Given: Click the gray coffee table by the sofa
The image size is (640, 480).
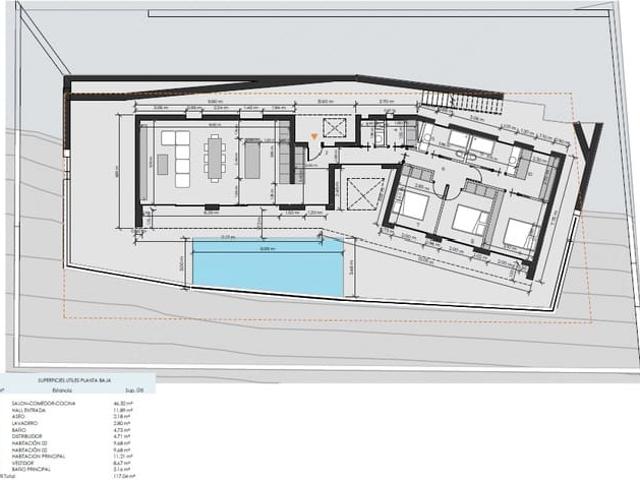Looking at the screenshot, I should tap(162, 164).
